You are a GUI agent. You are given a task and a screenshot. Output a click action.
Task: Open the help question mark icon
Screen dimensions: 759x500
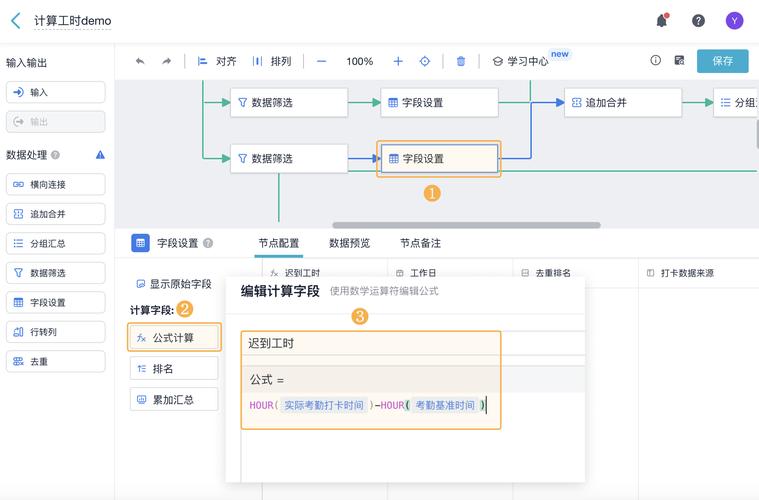698,21
